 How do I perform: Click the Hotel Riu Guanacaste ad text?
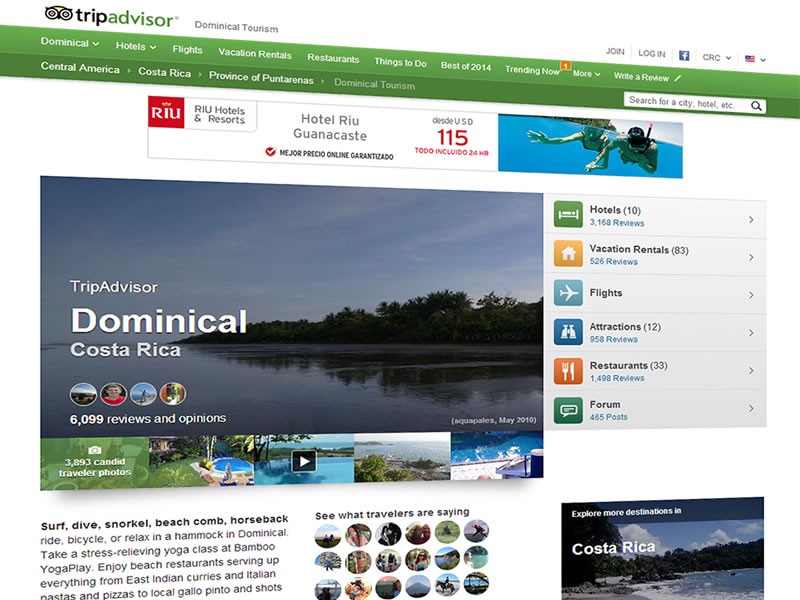(x=330, y=127)
